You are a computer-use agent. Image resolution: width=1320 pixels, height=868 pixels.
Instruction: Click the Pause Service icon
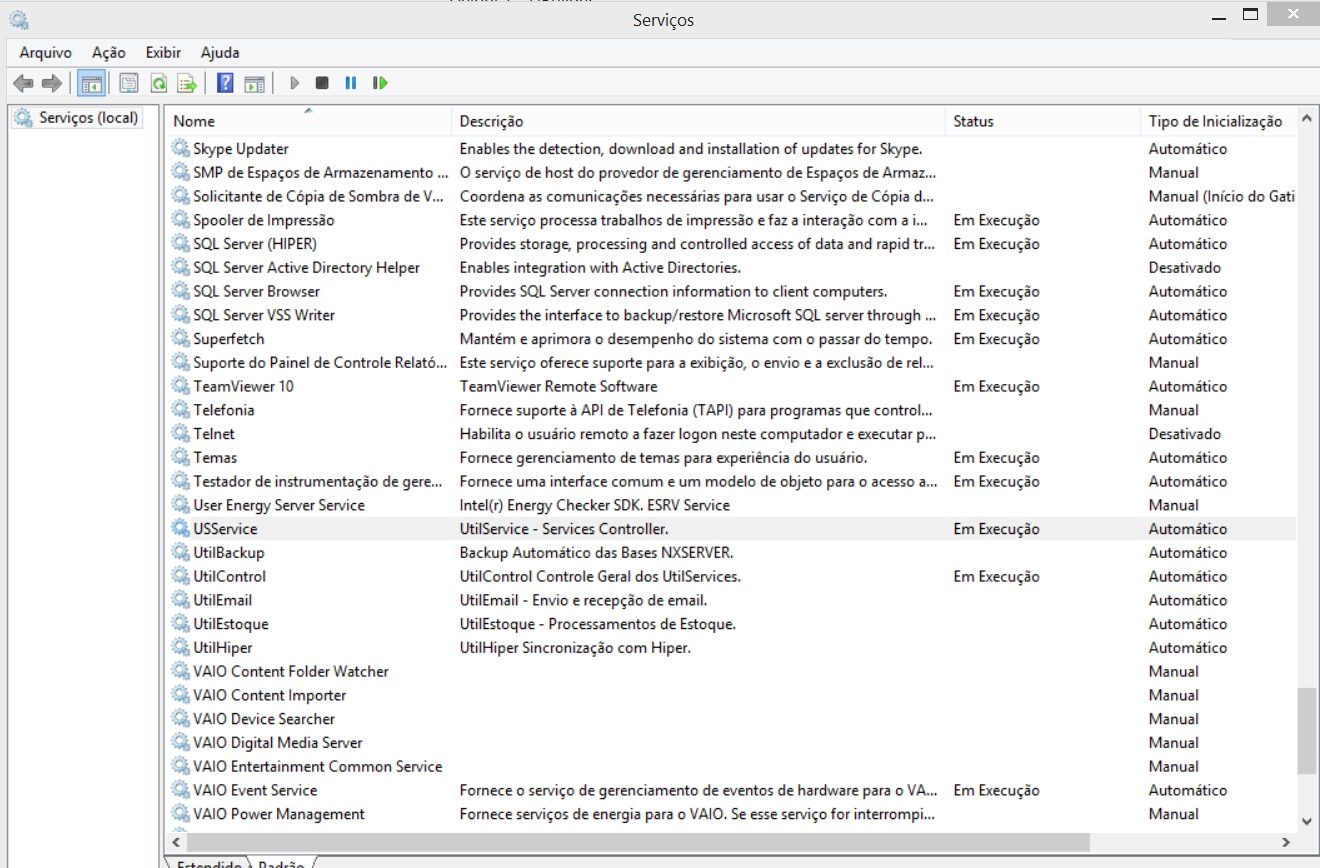(351, 83)
